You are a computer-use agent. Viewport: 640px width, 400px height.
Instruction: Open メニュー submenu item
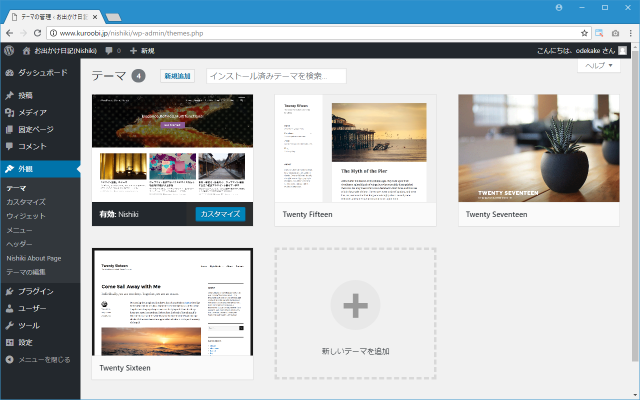(19, 230)
